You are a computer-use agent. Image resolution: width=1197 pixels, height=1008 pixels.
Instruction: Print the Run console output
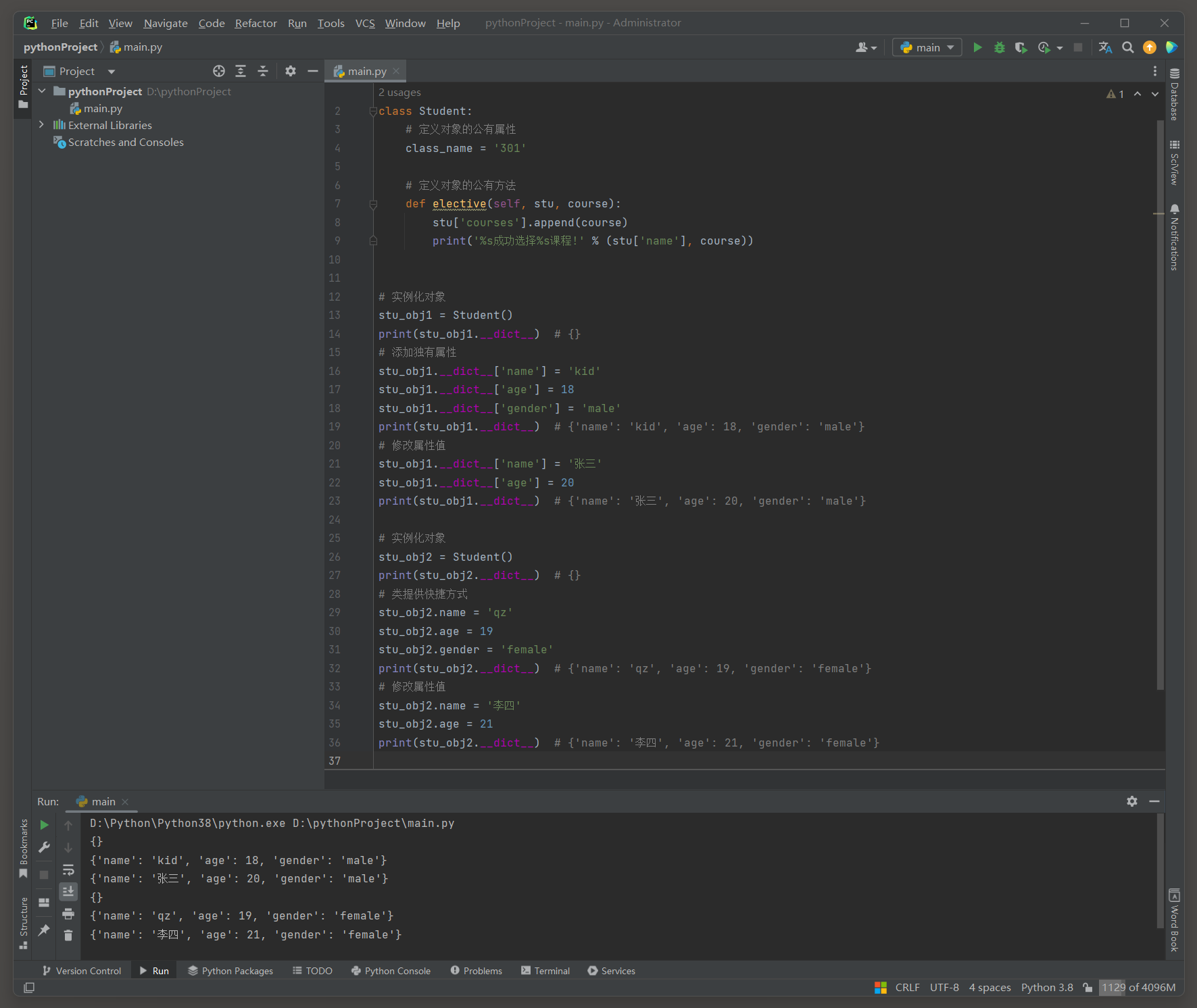tap(68, 914)
